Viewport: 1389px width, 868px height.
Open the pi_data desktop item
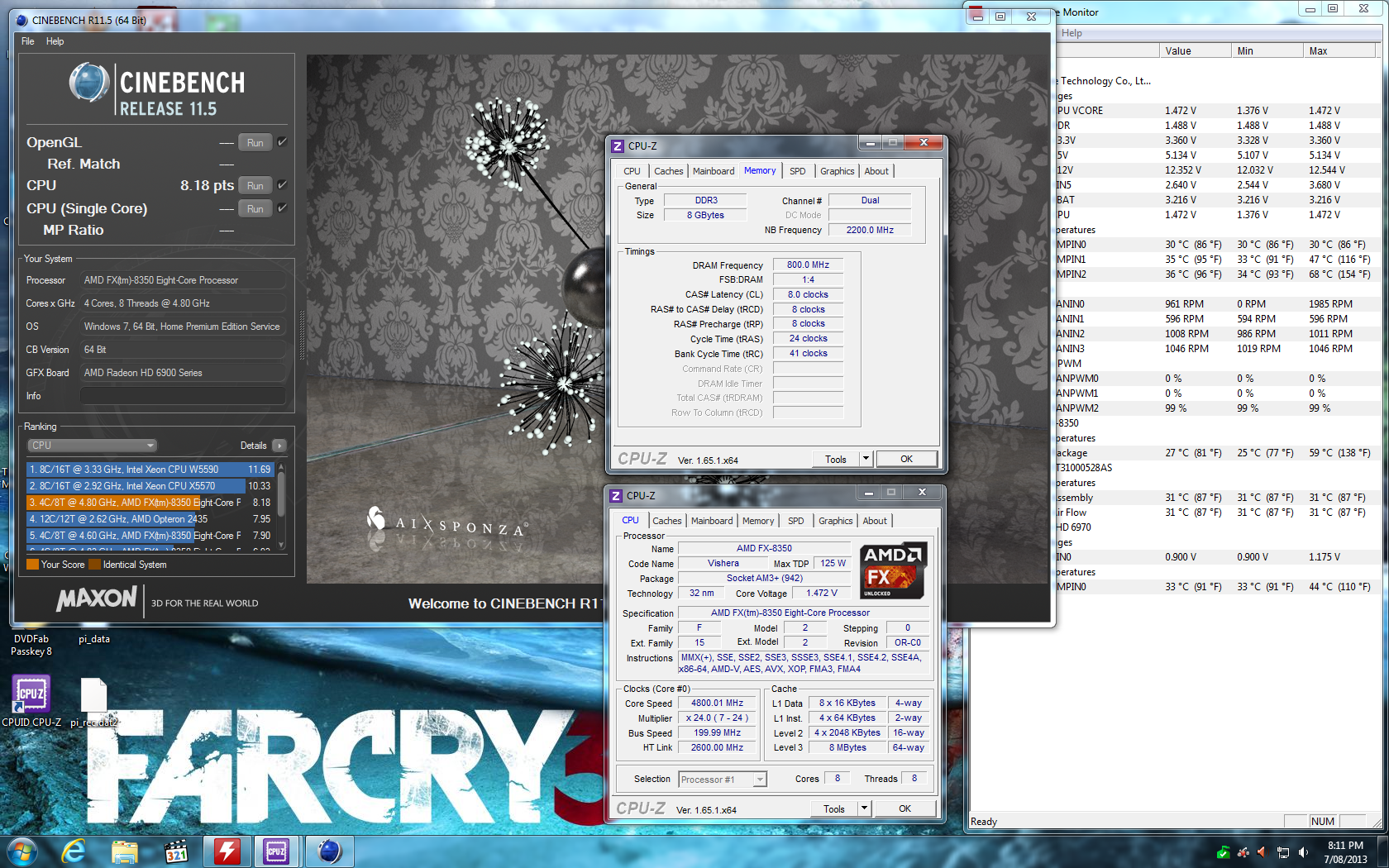point(93,639)
